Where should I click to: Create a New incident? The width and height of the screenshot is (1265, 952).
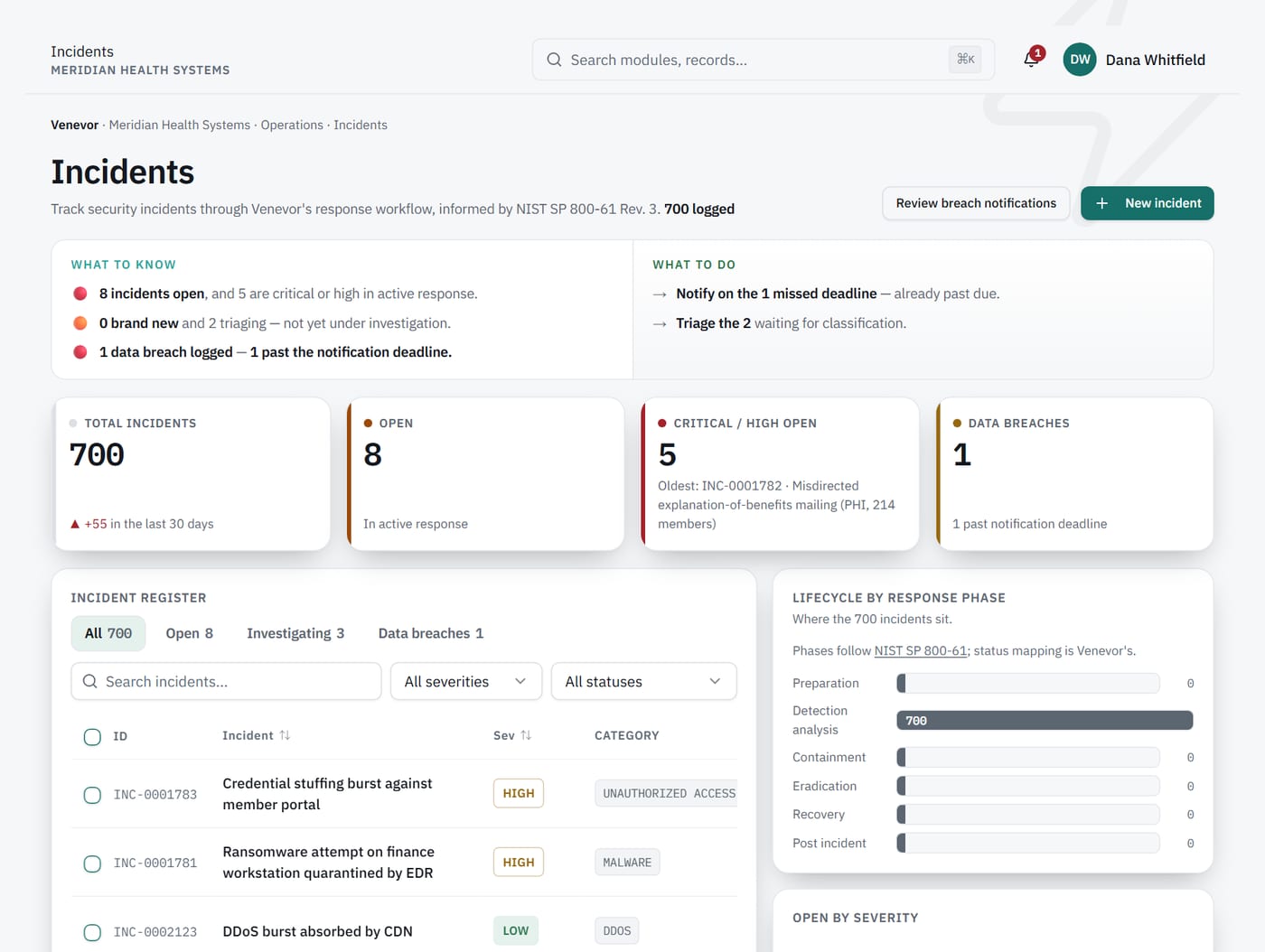[x=1148, y=203]
